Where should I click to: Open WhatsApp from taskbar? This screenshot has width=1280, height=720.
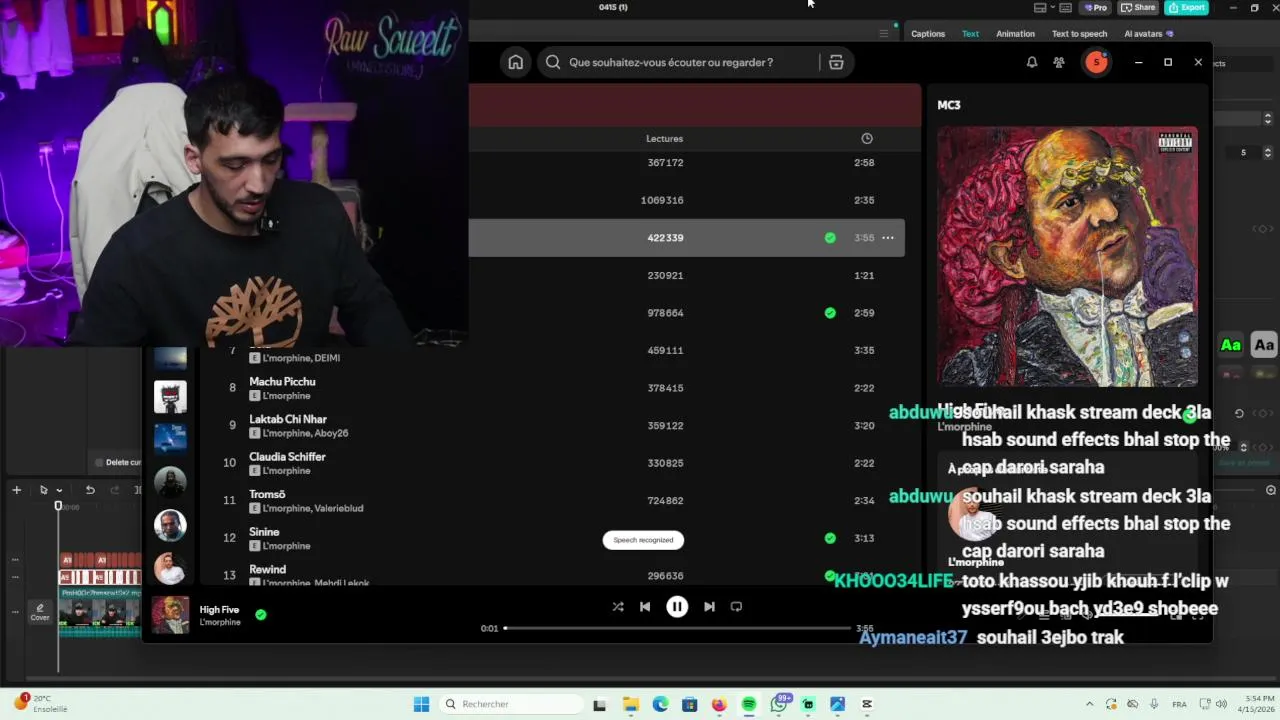779,704
